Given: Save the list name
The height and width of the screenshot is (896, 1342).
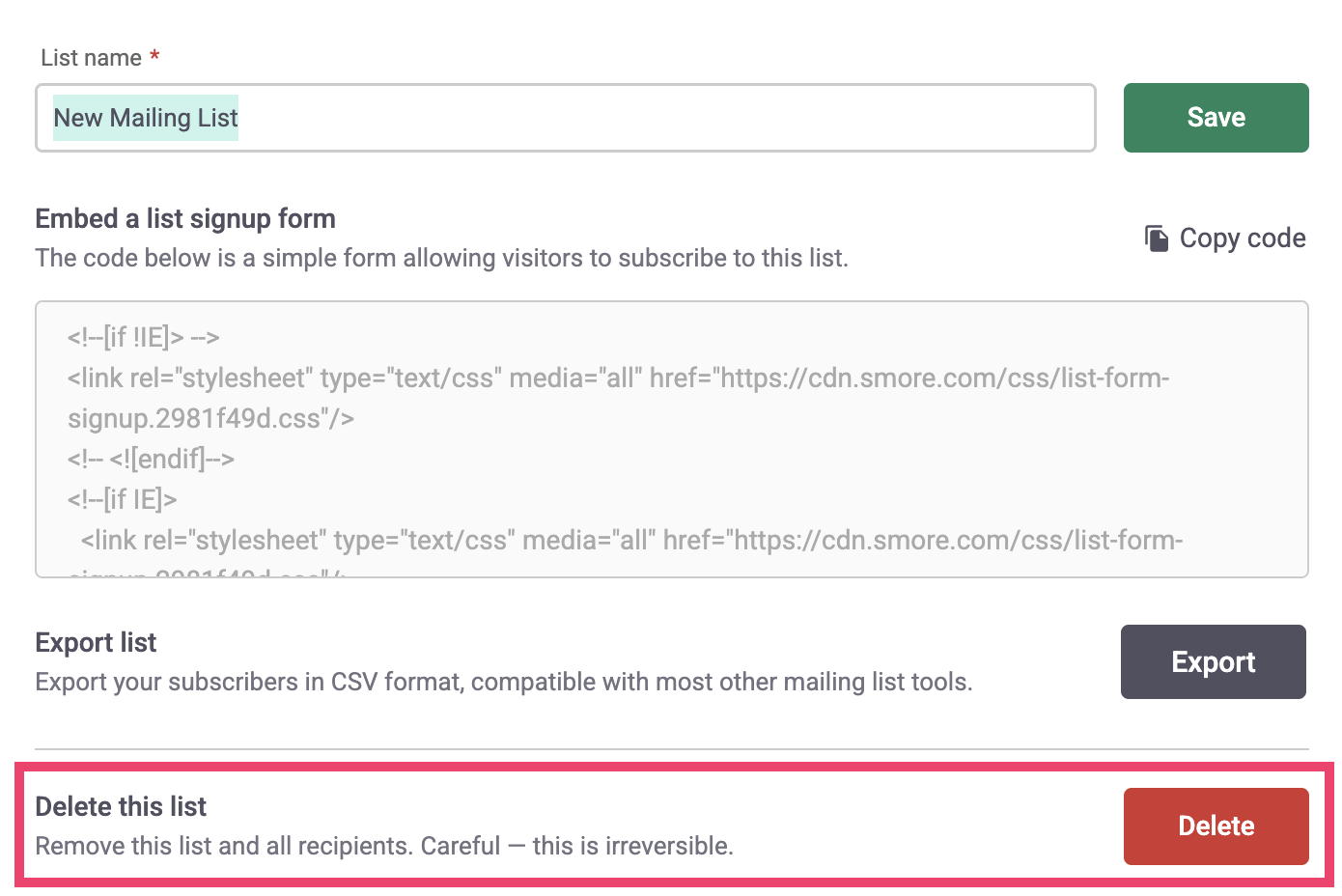Looking at the screenshot, I should tap(1216, 118).
